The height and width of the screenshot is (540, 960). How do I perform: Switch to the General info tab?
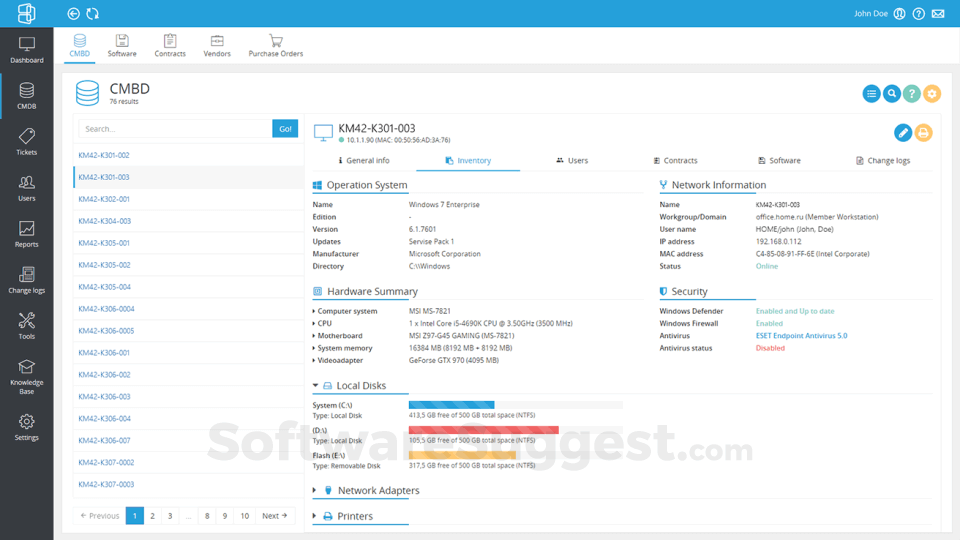click(x=364, y=160)
